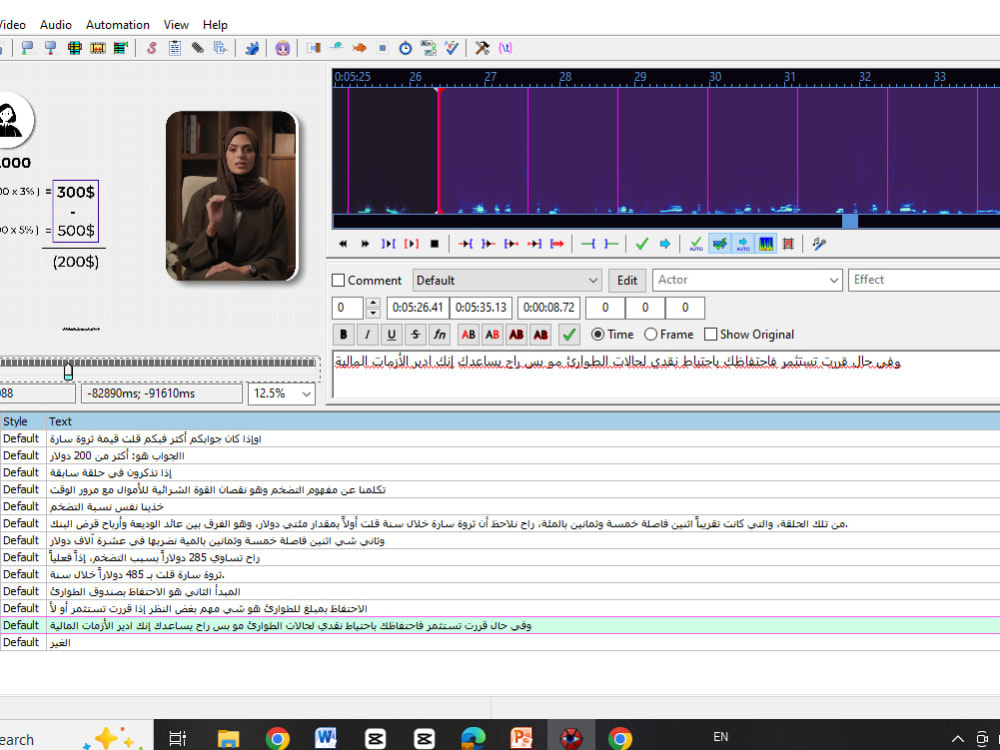Click the video seek slider handle
The image size is (1000, 750).
[x=68, y=371]
